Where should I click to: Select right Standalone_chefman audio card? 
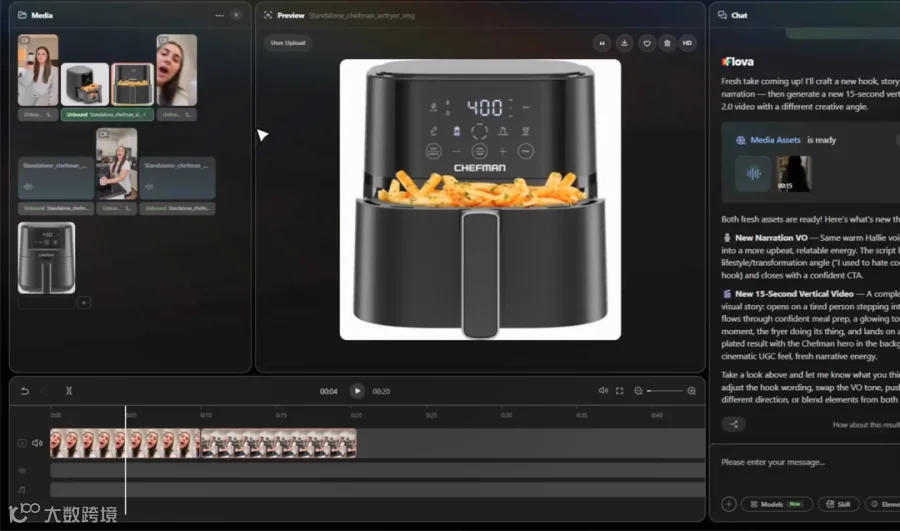tap(177, 178)
